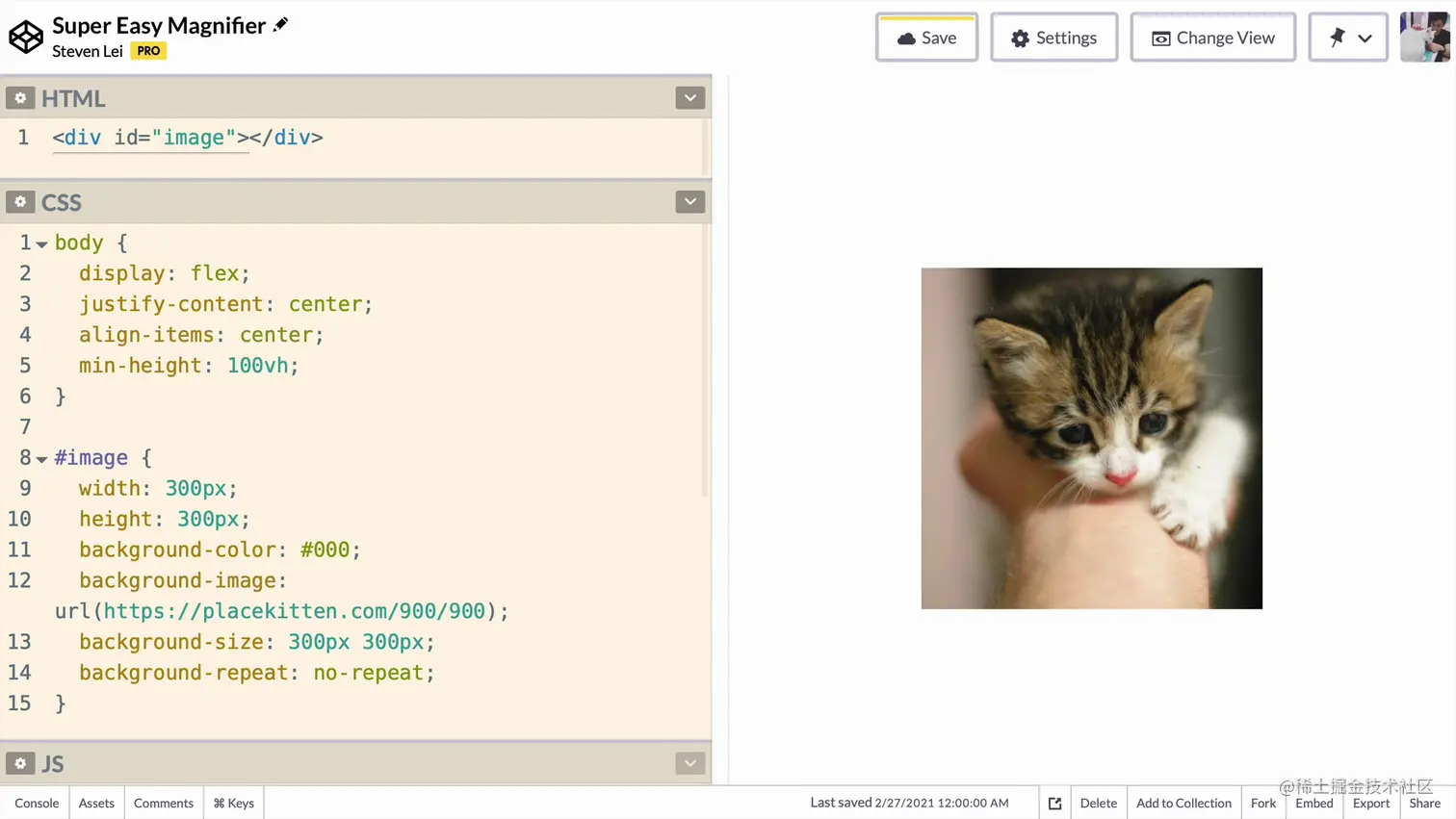1456x819 pixels.
Task: Open user profile avatar
Action: [x=1424, y=38]
